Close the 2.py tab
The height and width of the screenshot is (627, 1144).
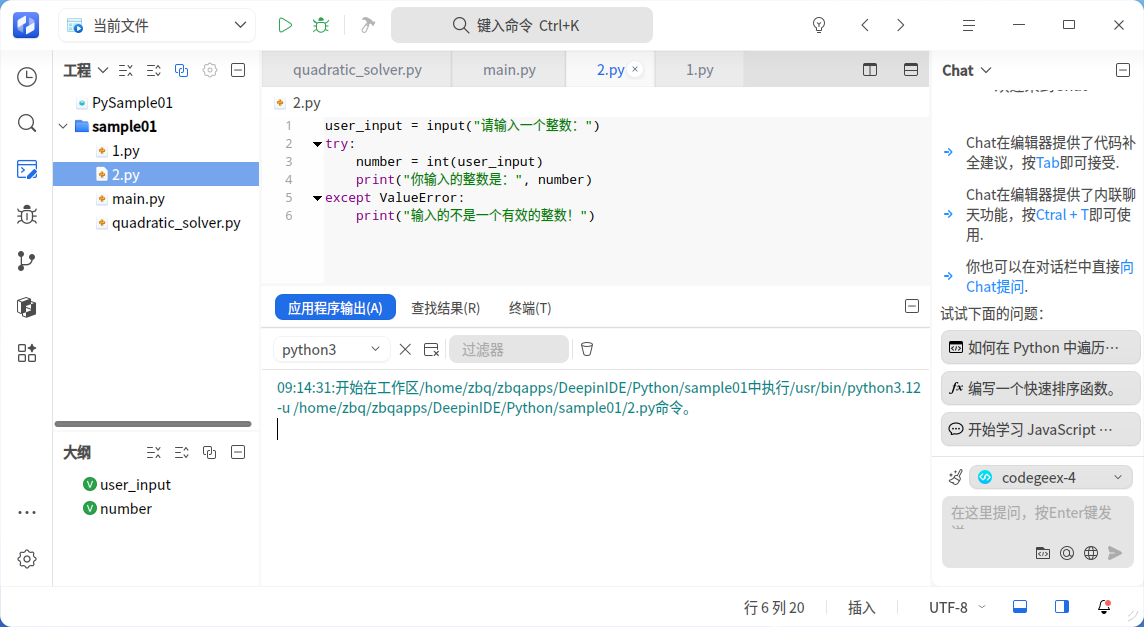point(635,69)
